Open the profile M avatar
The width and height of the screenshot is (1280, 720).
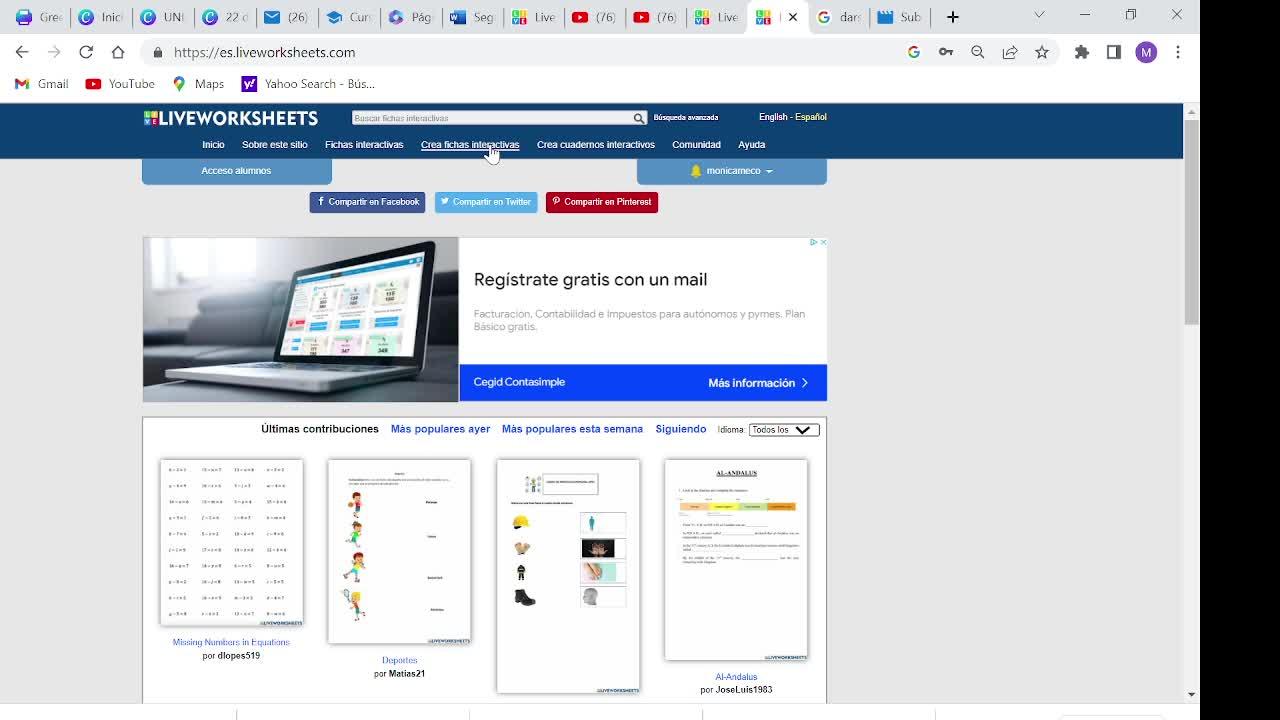tap(1146, 52)
